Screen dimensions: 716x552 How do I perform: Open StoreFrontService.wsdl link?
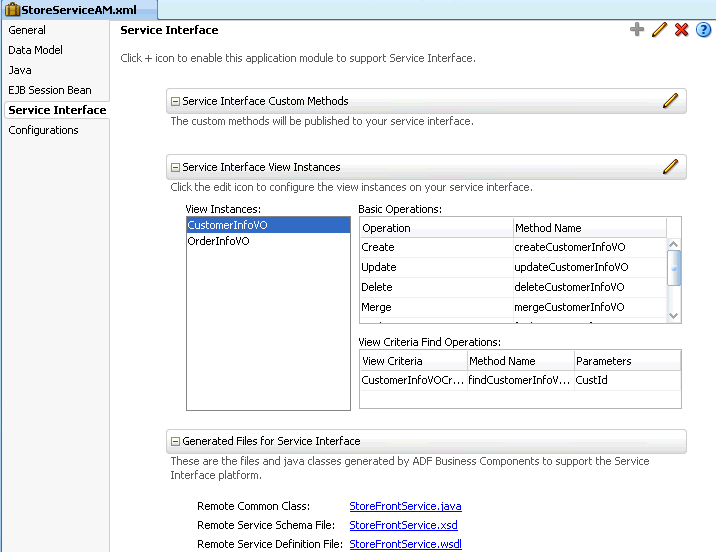click(405, 544)
